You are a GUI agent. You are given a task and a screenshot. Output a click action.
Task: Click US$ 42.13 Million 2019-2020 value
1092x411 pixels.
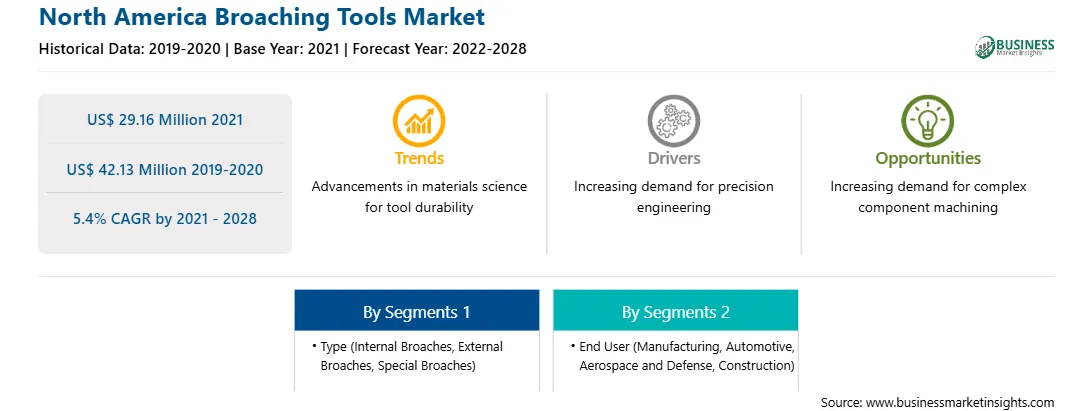coord(165,169)
